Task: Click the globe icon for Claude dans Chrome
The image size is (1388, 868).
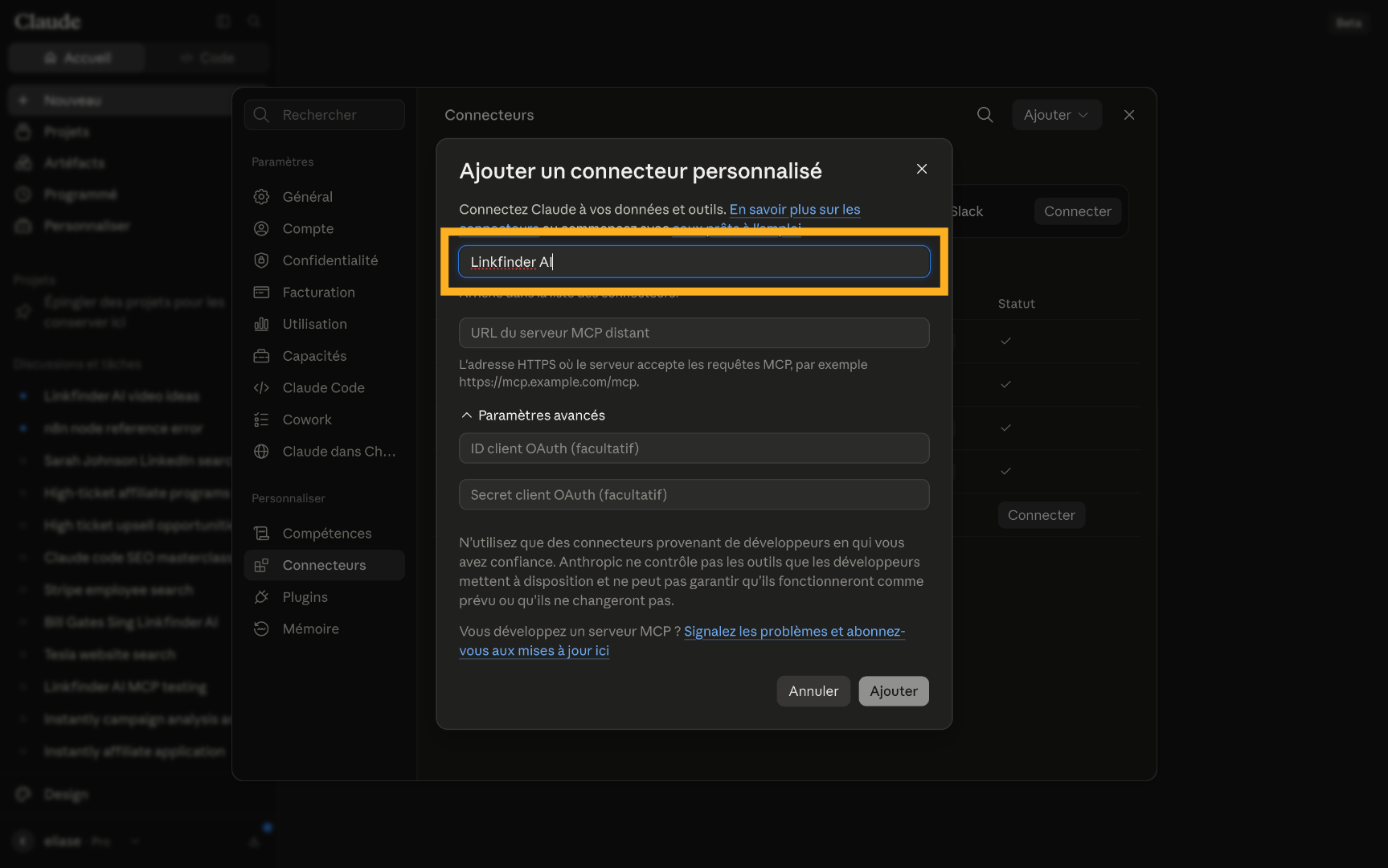Action: click(261, 452)
